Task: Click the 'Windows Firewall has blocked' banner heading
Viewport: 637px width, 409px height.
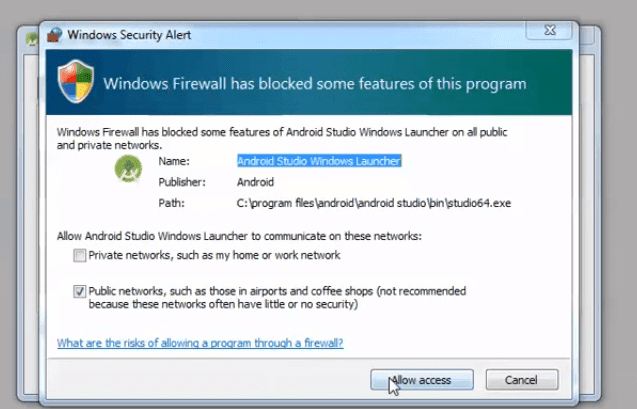Action: point(315,84)
